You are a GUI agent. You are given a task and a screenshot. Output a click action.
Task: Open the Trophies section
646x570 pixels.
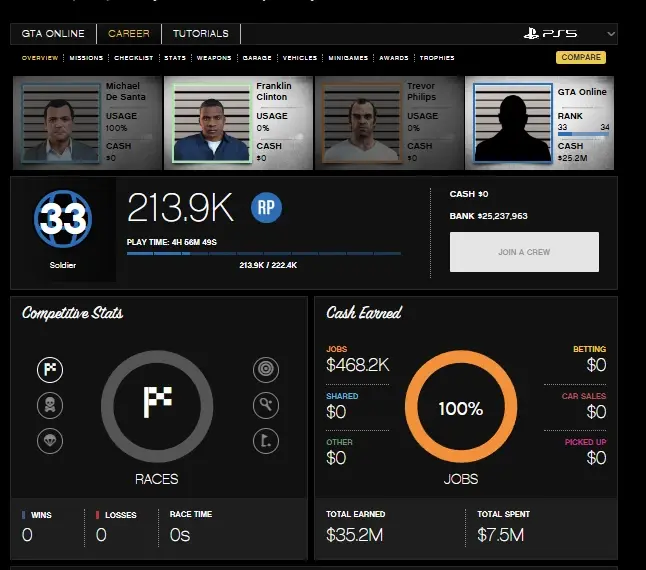[437, 58]
